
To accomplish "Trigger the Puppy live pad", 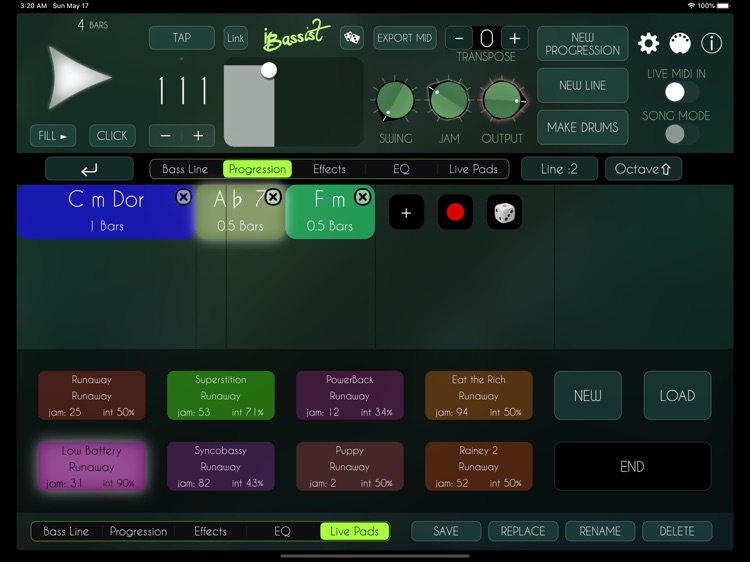I will [x=350, y=466].
